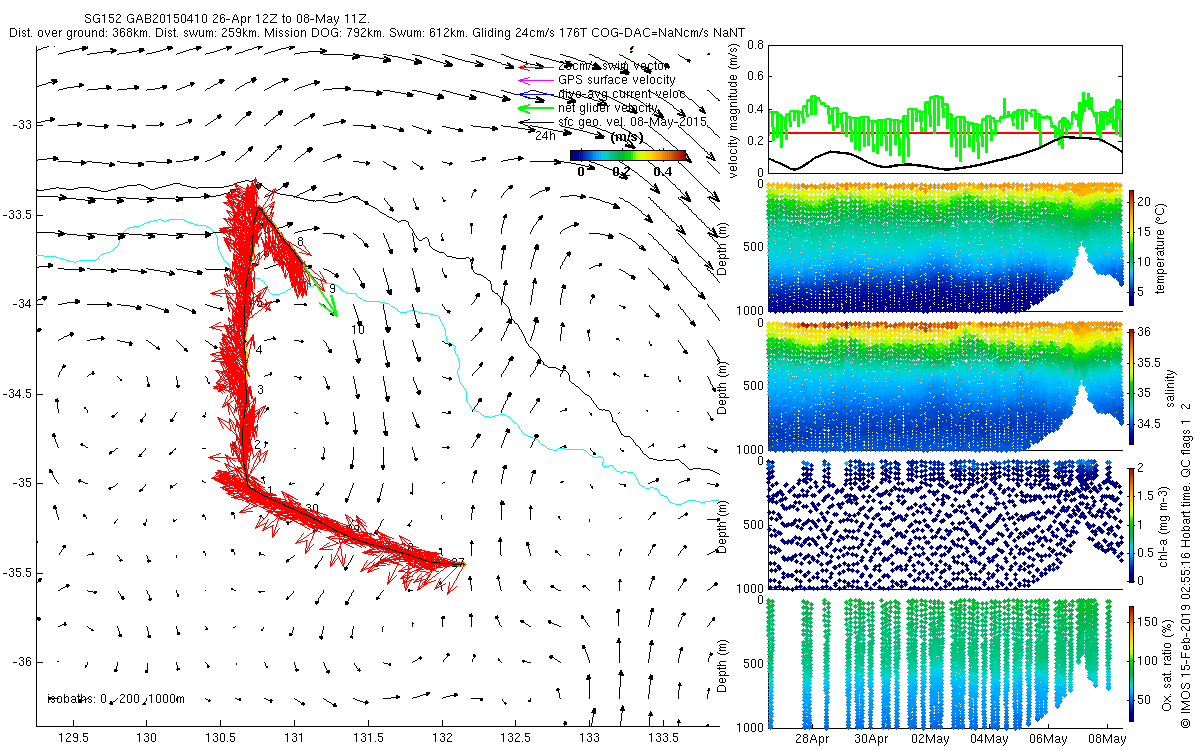Click the '-35' latitude tick label
Viewport: 1200px width, 750px height.
tap(21, 483)
